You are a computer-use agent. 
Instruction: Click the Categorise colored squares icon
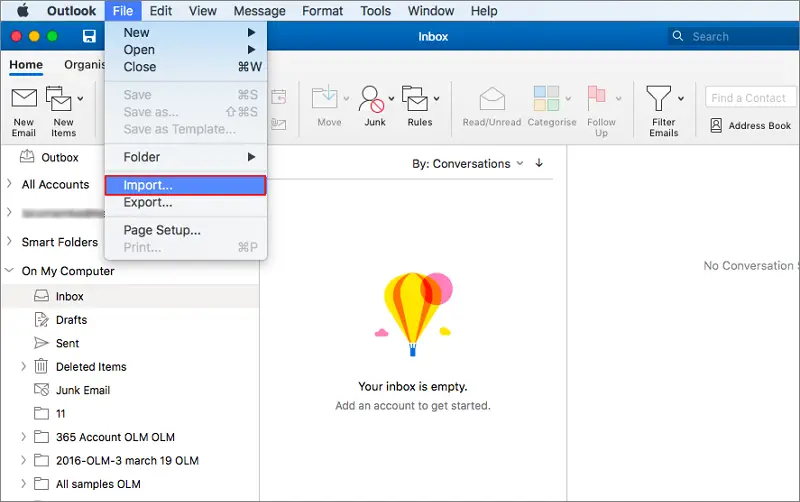click(x=546, y=98)
